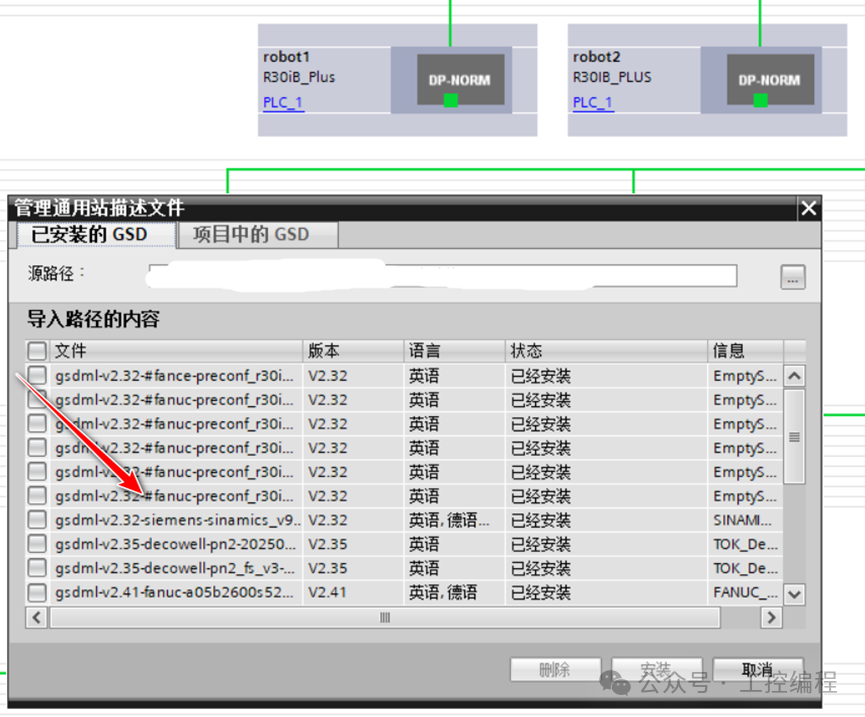The image size is (865, 717).
Task: Click the 删除 button
Action: click(555, 670)
